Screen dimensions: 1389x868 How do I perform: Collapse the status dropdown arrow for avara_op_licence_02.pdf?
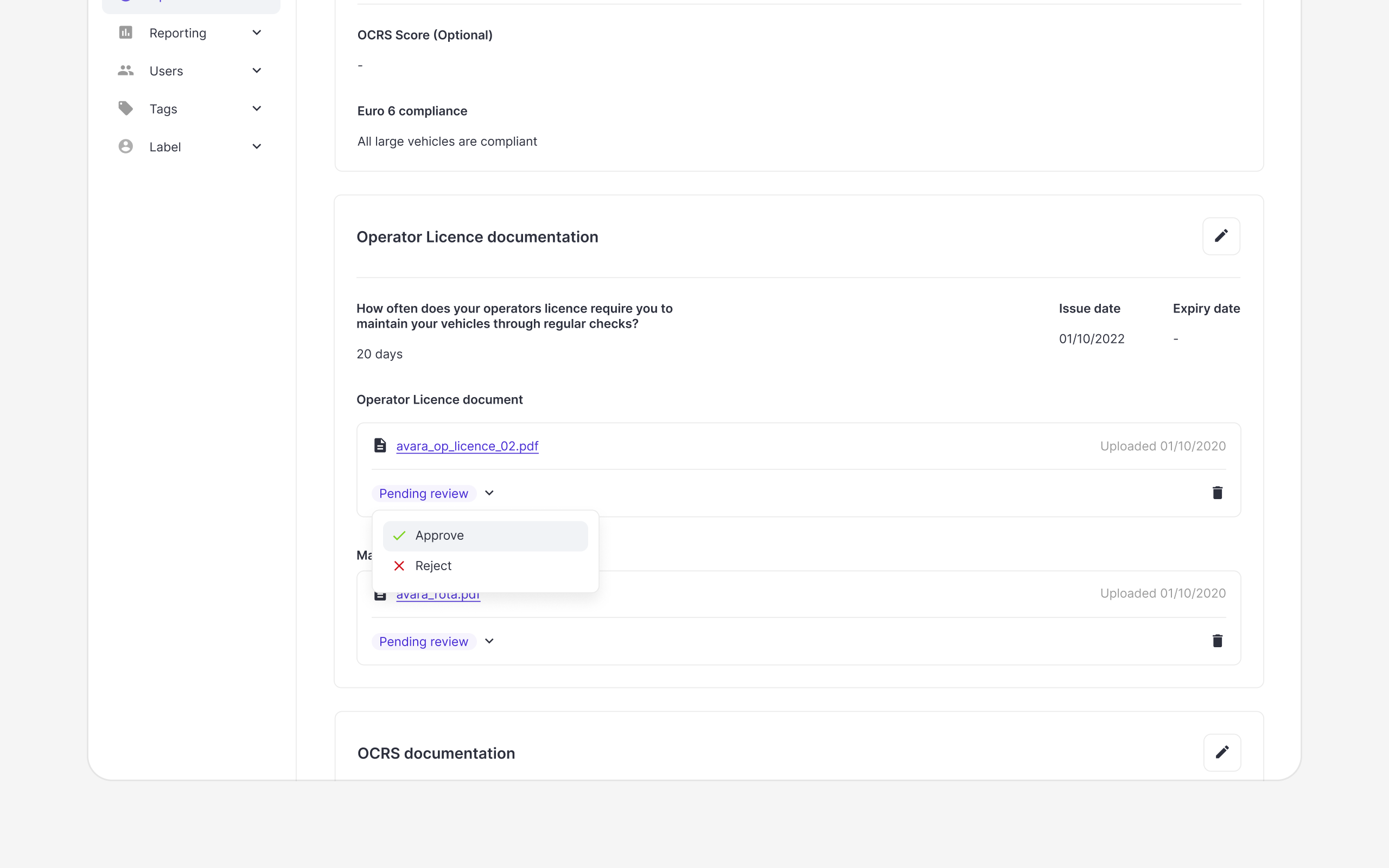(x=489, y=493)
